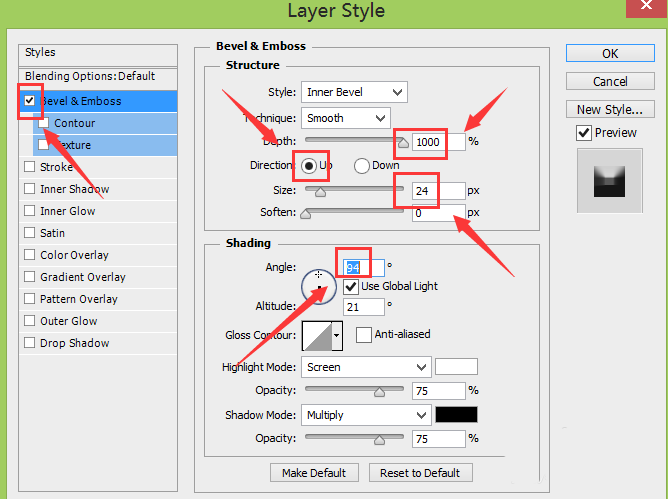Click the style preview thumbnail

(x=610, y=181)
